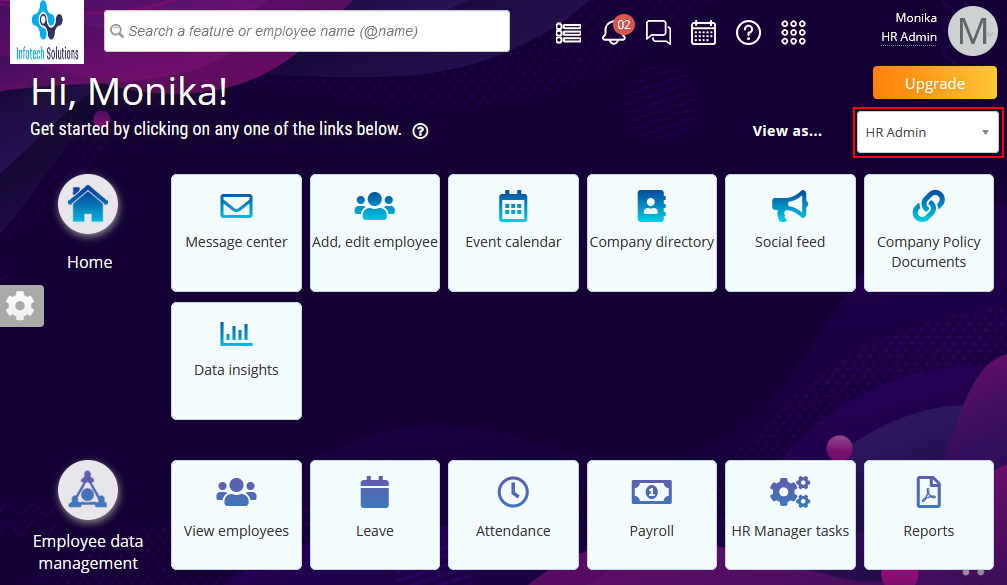
Task: Open the Message center tile
Action: click(236, 232)
